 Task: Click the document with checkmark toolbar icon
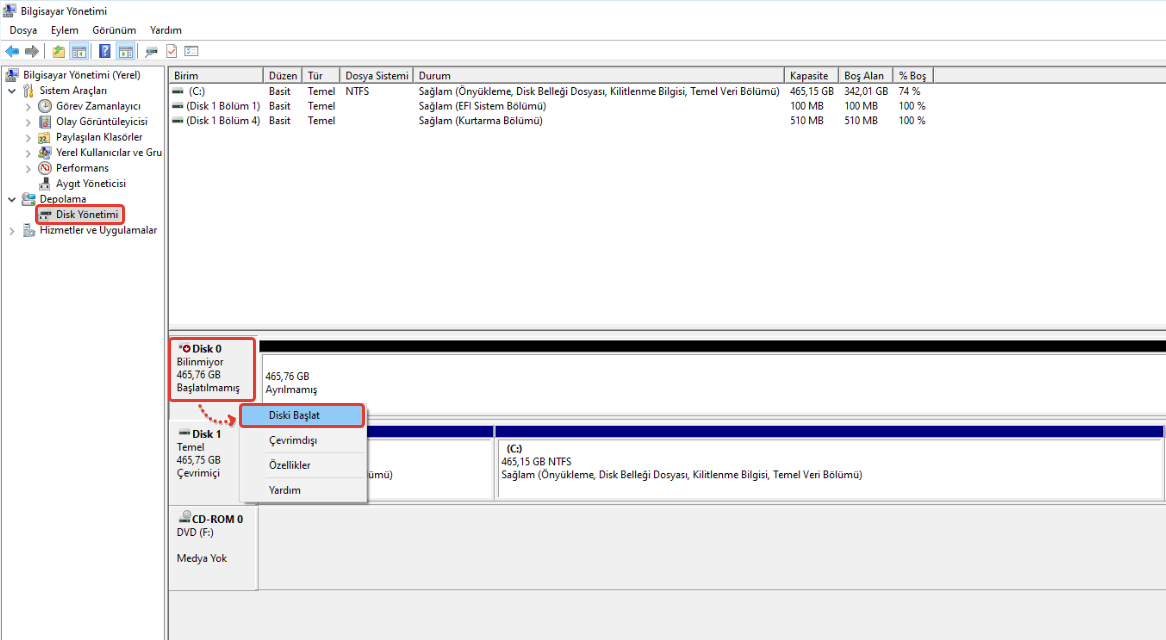point(171,51)
